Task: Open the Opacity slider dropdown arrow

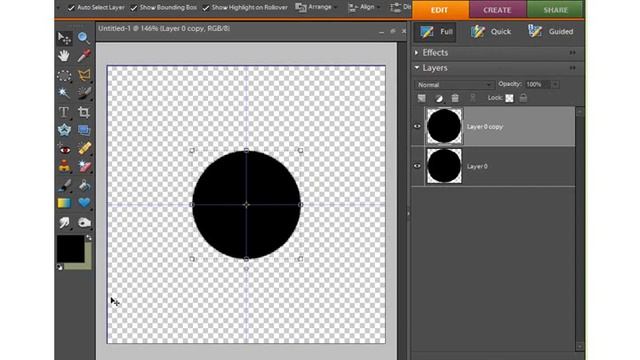Action: click(555, 84)
